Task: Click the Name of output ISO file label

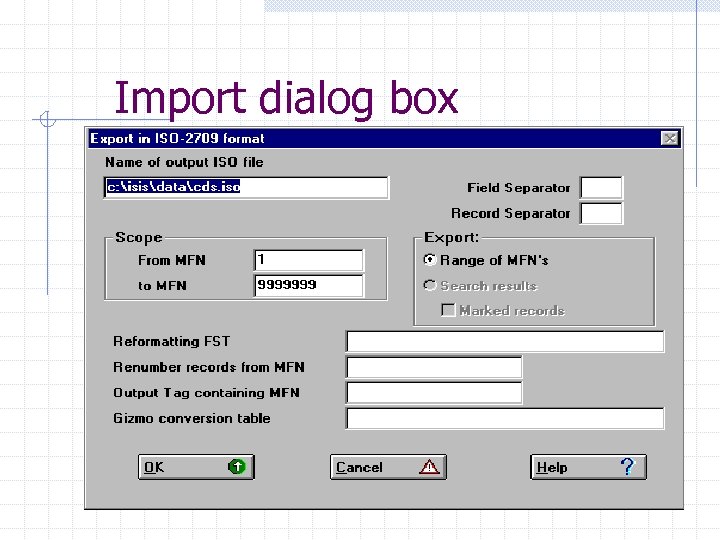Action: 184,162
